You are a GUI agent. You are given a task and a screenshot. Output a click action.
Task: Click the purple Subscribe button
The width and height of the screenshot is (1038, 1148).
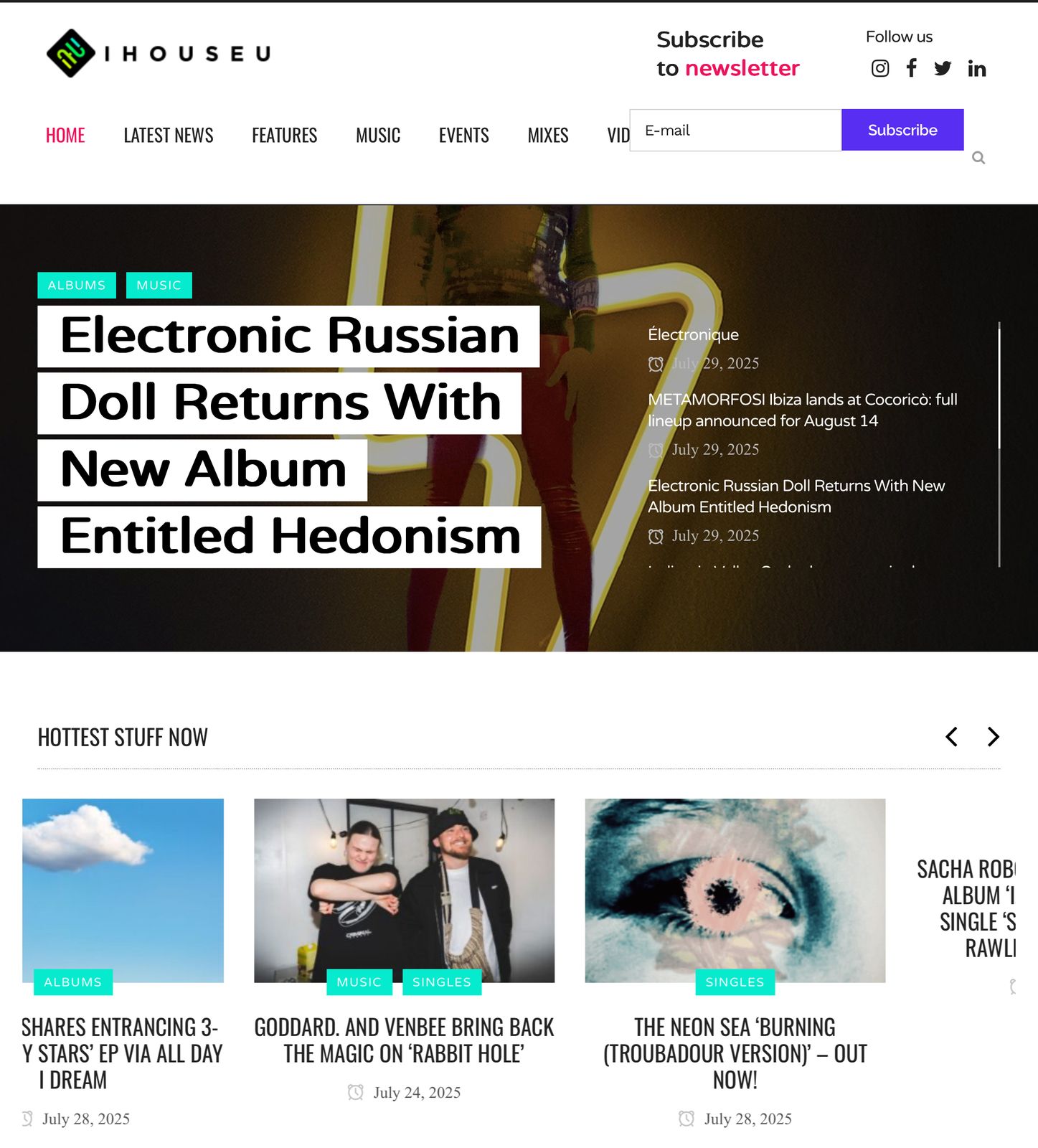point(902,130)
